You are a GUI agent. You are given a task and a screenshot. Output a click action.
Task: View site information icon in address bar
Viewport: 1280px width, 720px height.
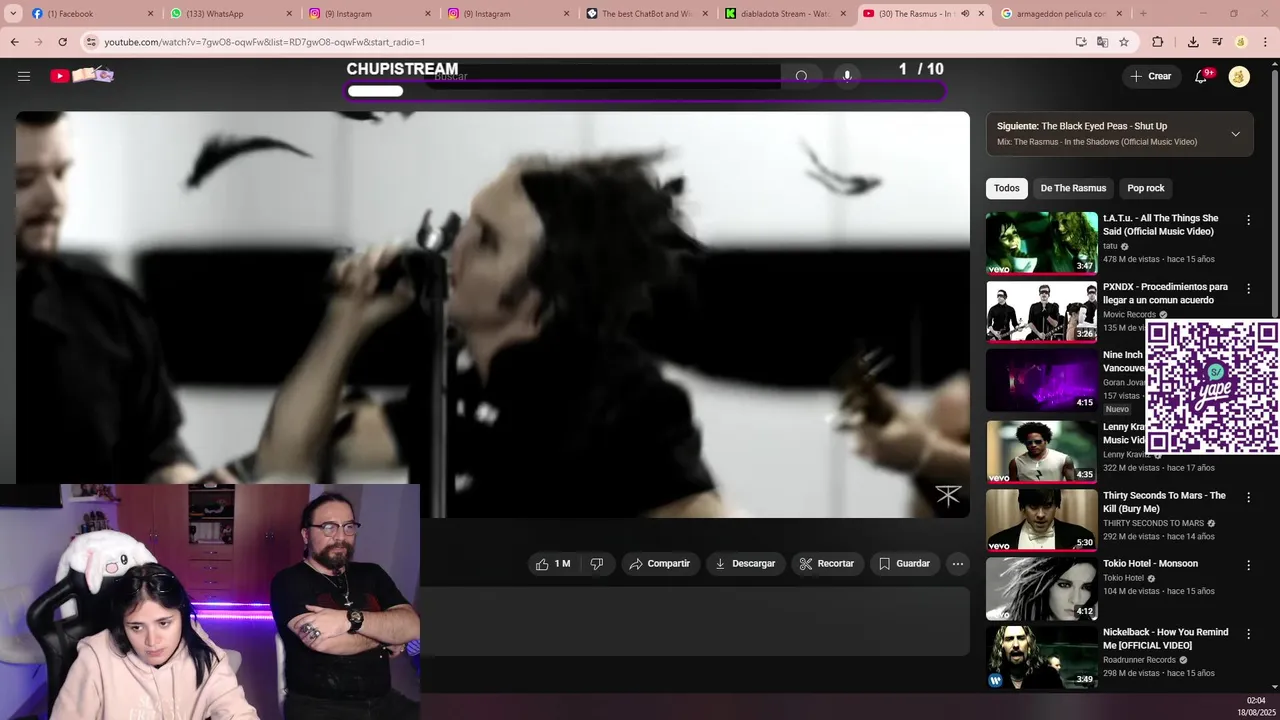click(91, 42)
